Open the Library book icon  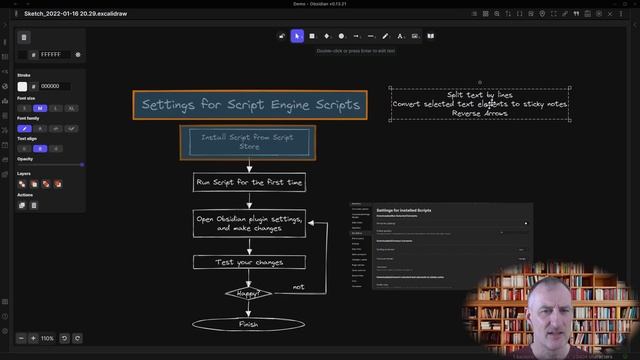[431, 36]
